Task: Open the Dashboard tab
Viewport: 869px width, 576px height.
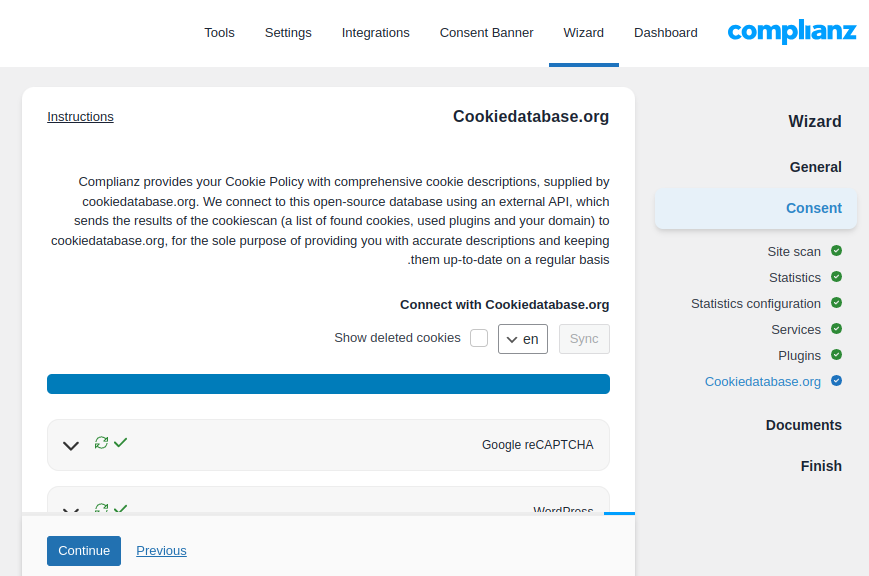Action: pos(666,33)
